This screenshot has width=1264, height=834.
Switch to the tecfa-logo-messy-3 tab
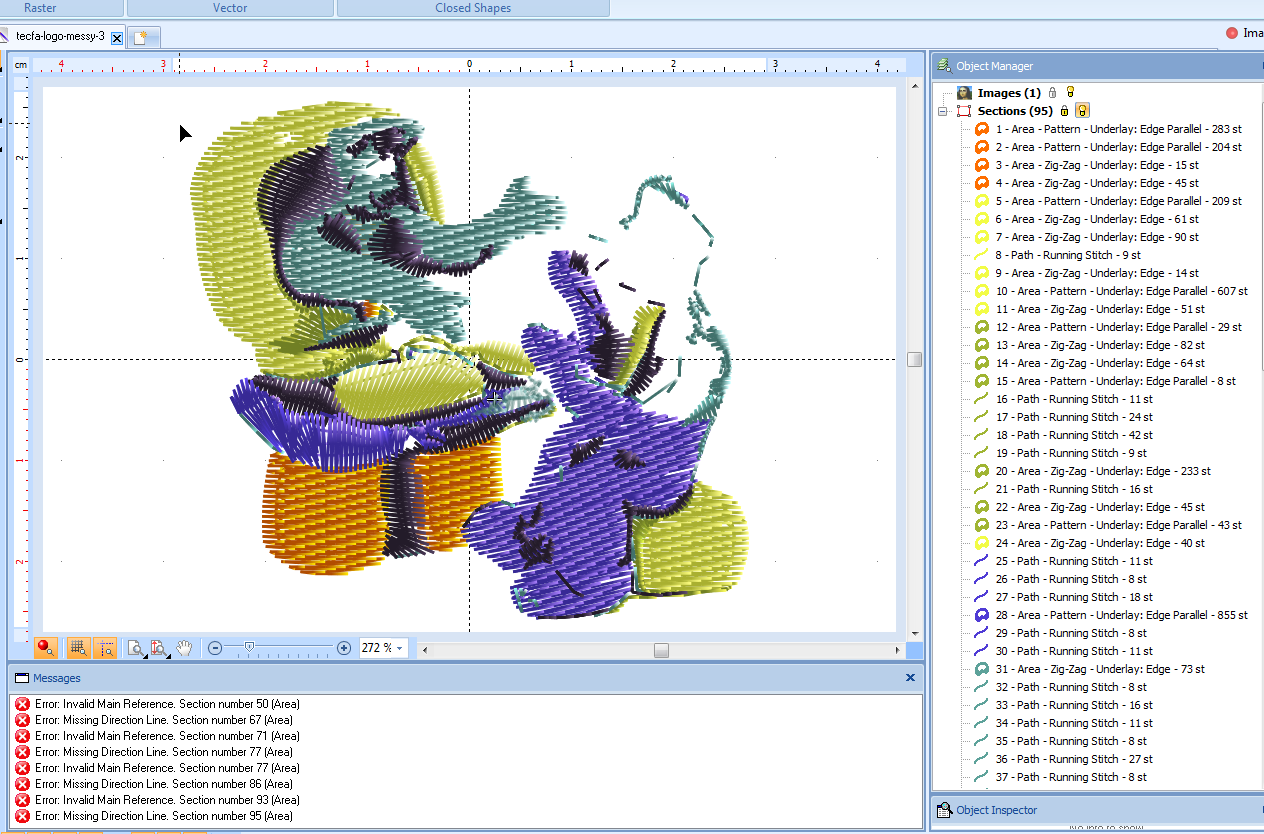(x=60, y=36)
